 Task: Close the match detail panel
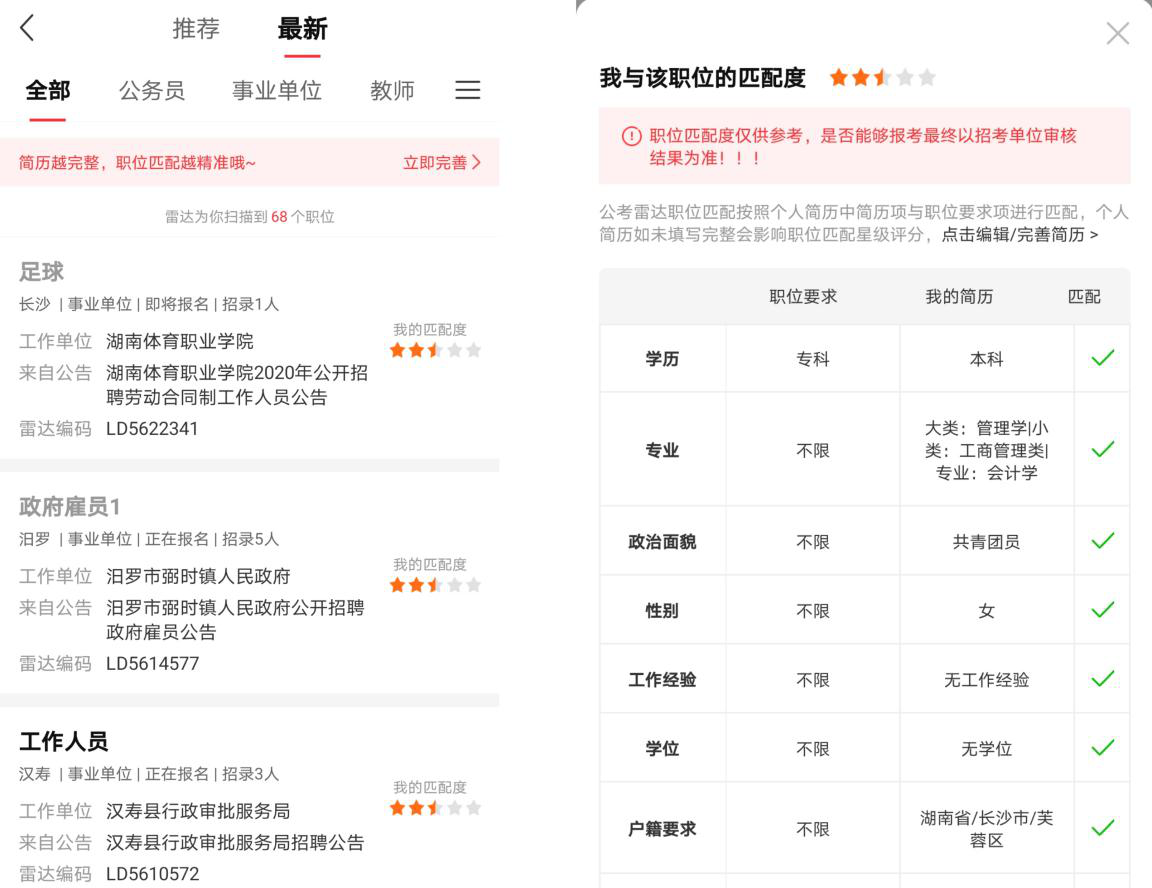click(x=1117, y=33)
